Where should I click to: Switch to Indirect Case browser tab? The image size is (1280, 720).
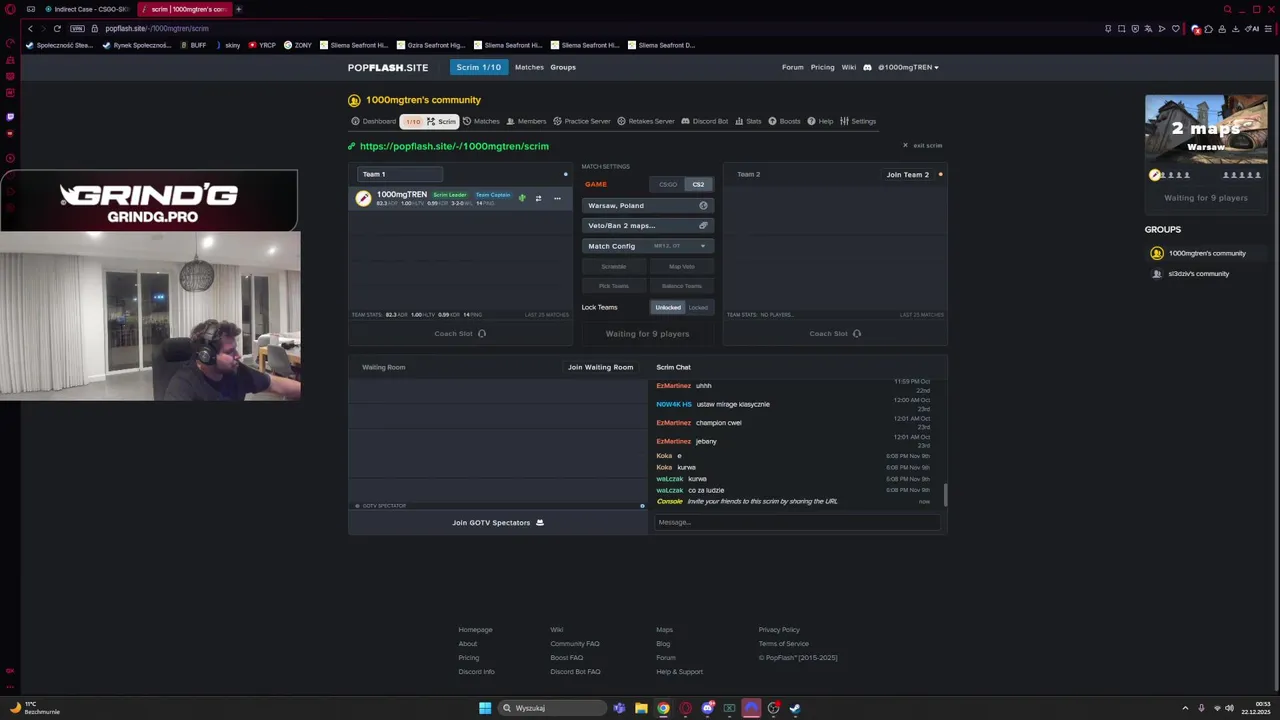coord(88,9)
